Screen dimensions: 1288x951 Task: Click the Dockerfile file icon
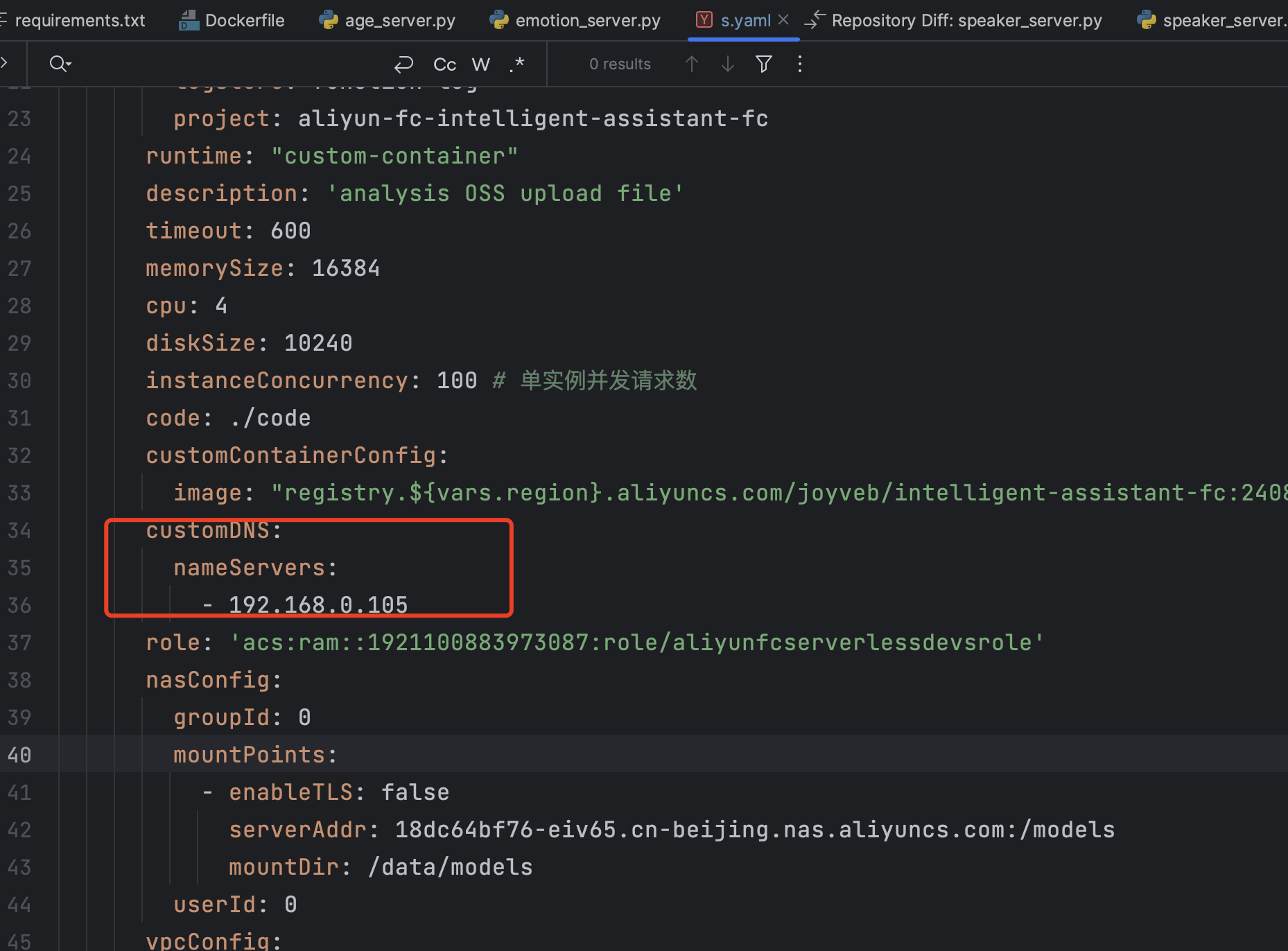pos(189,21)
